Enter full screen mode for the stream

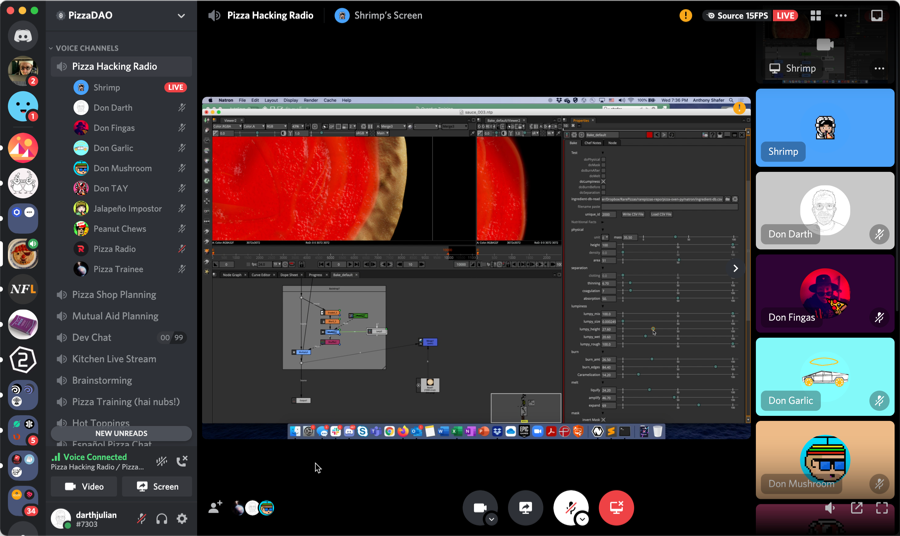tap(881, 508)
